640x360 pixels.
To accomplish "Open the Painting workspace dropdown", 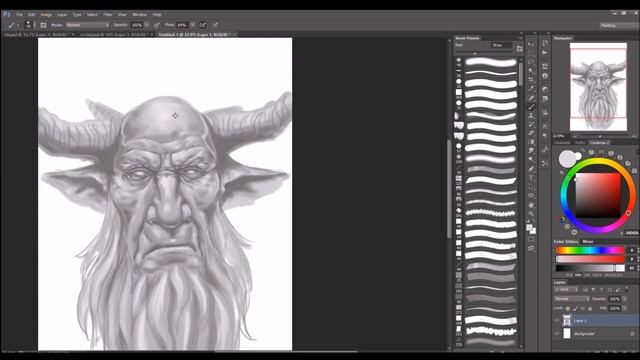I will (x=619, y=25).
